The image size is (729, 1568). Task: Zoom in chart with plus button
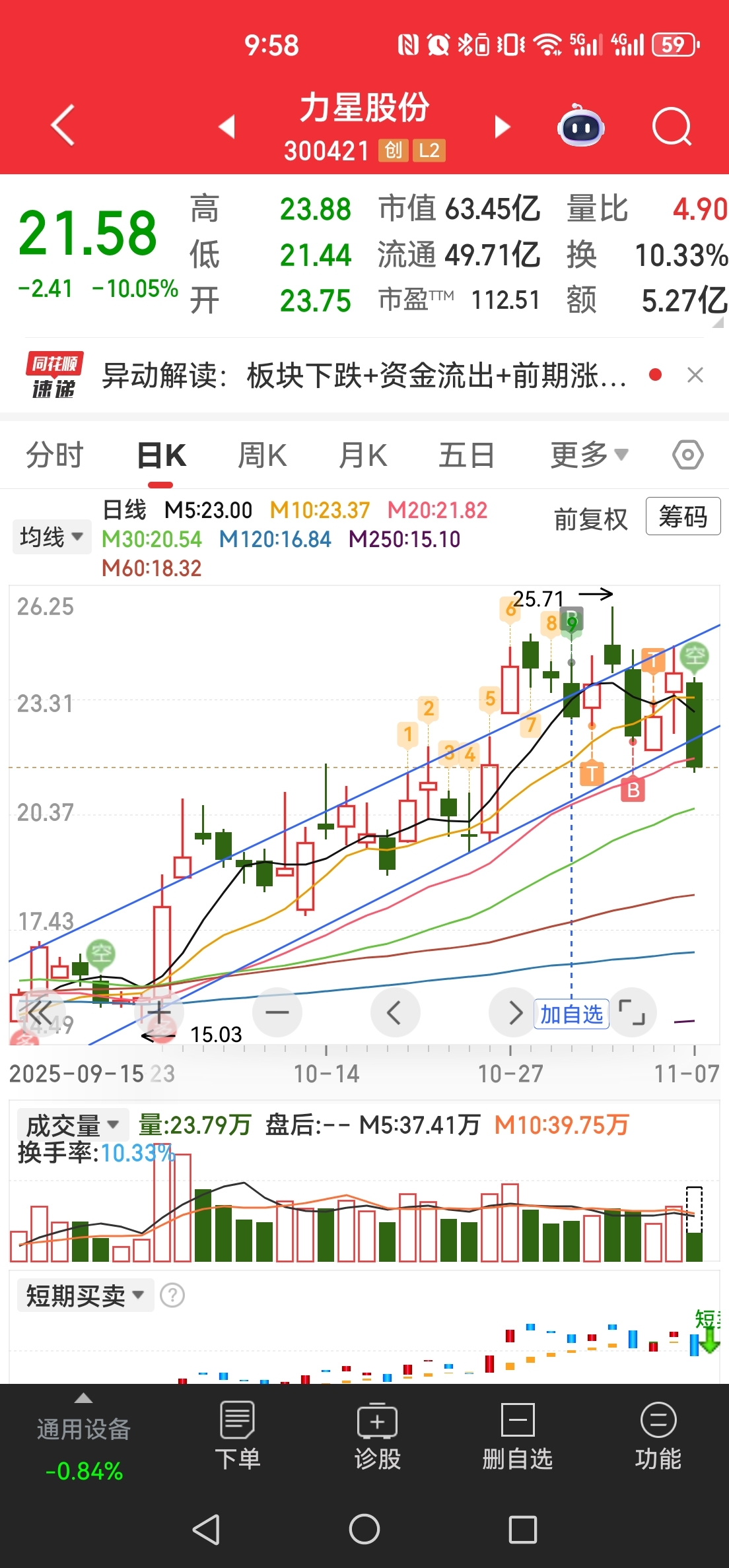tap(158, 1012)
